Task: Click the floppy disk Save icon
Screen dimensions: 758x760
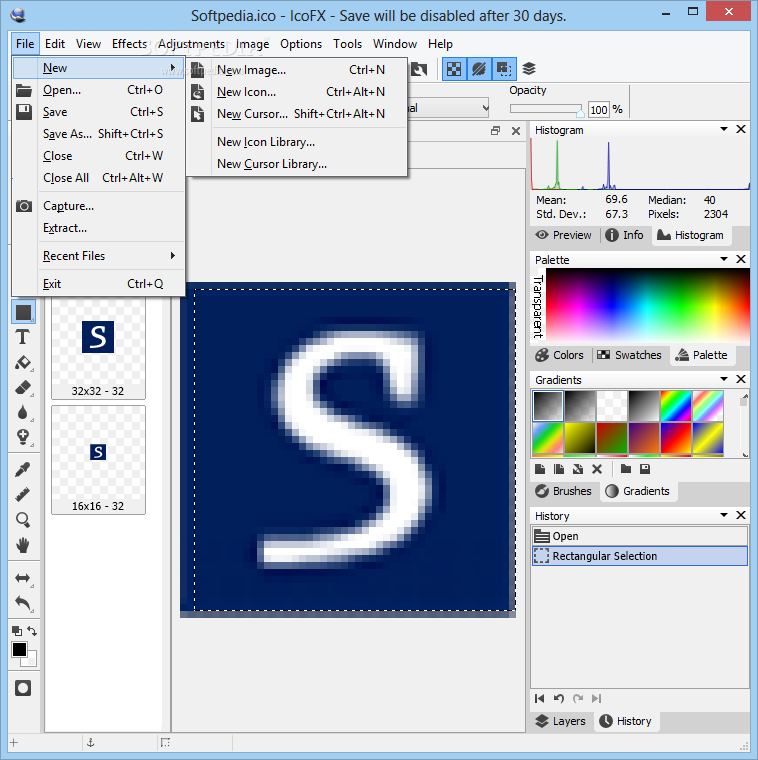Action: [x=24, y=112]
